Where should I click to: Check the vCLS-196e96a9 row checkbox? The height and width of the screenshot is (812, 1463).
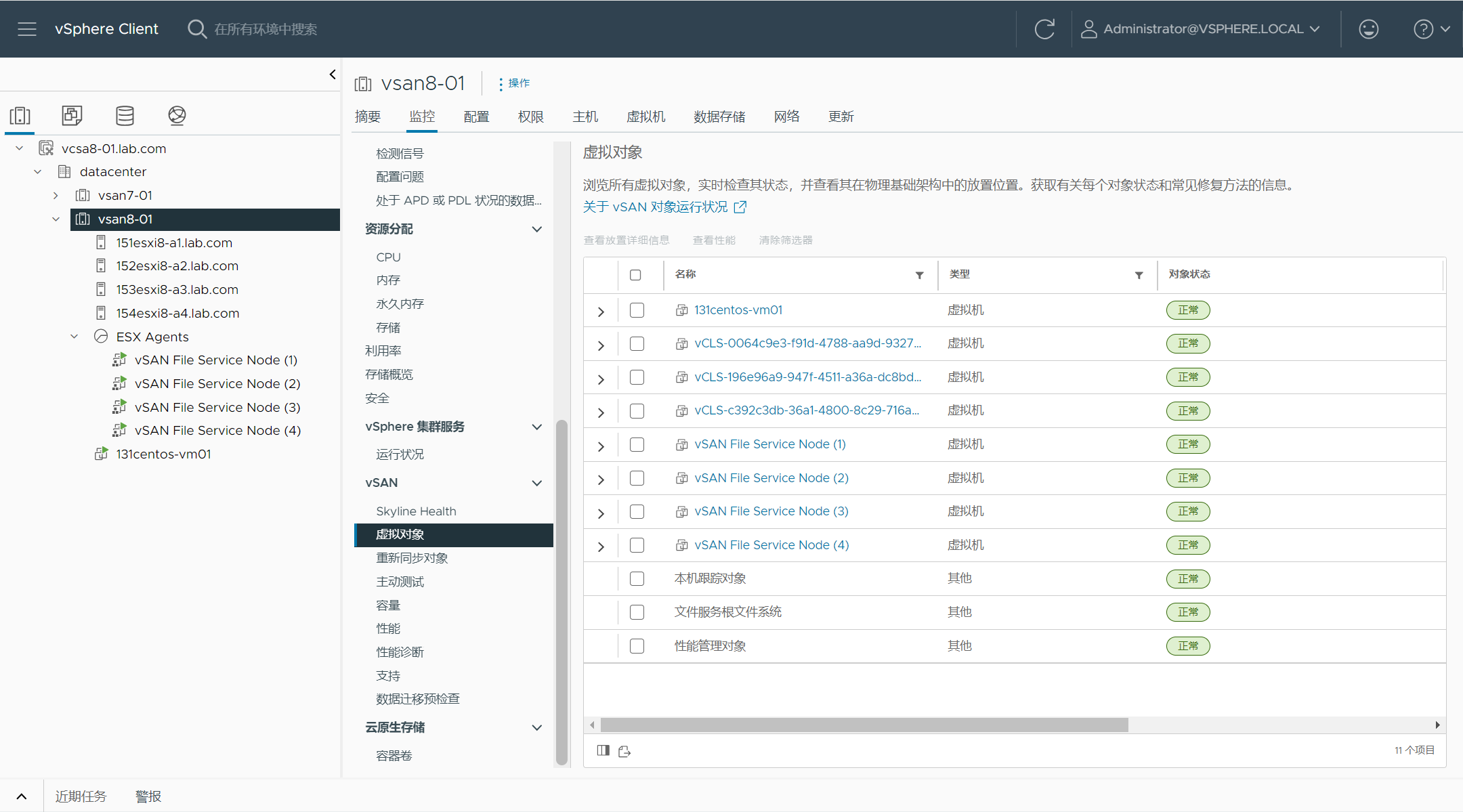click(x=637, y=377)
